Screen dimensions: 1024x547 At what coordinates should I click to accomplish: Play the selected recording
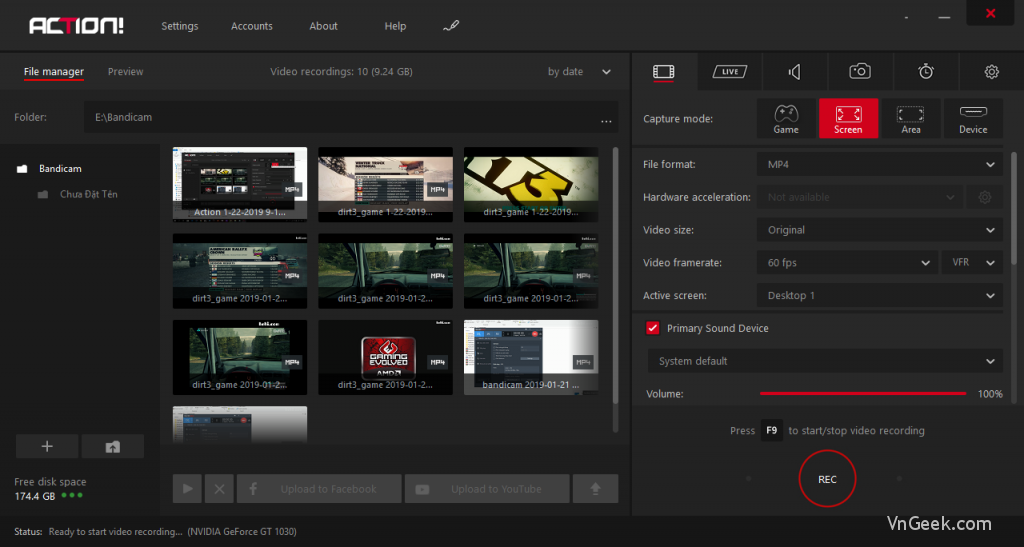[x=187, y=489]
